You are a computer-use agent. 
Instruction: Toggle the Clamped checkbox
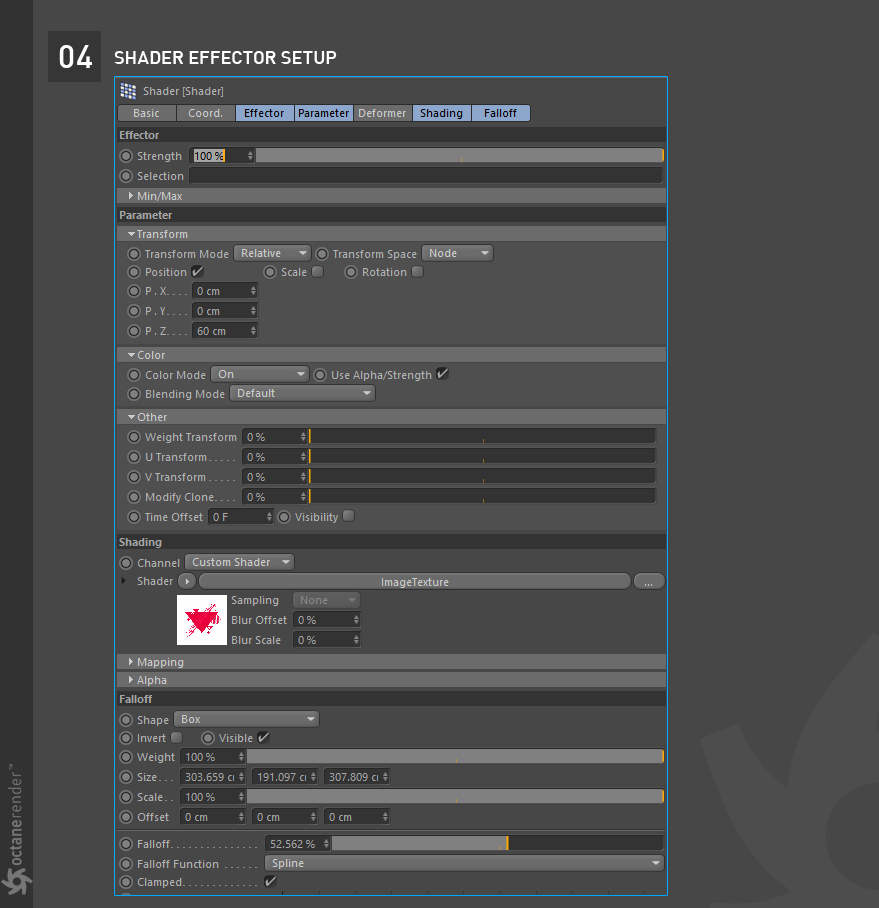pos(270,881)
